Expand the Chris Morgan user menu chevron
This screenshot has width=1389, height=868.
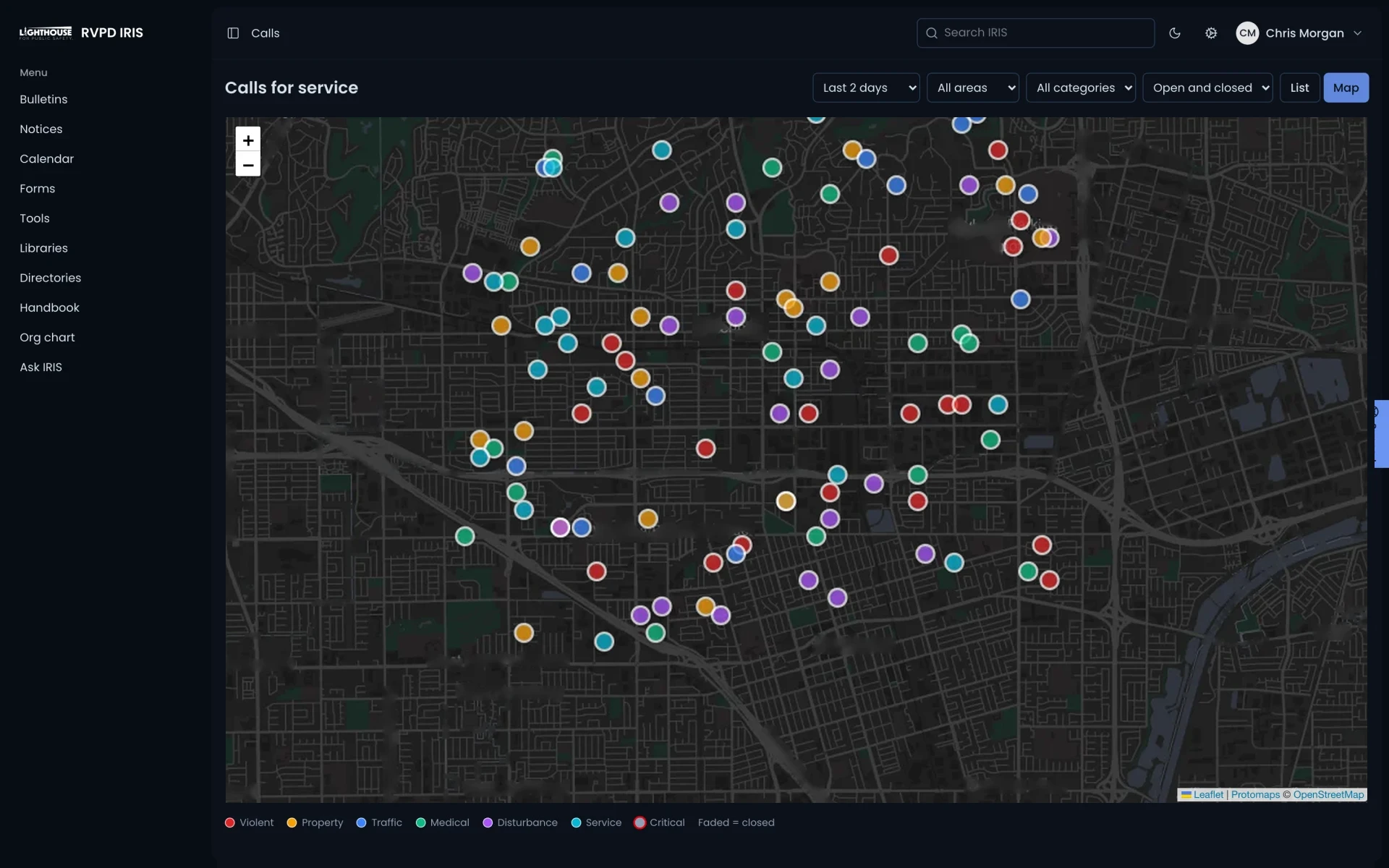1358,33
